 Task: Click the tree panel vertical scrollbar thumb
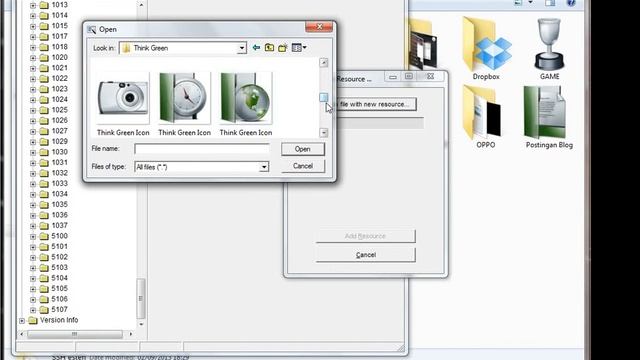pos(141,299)
